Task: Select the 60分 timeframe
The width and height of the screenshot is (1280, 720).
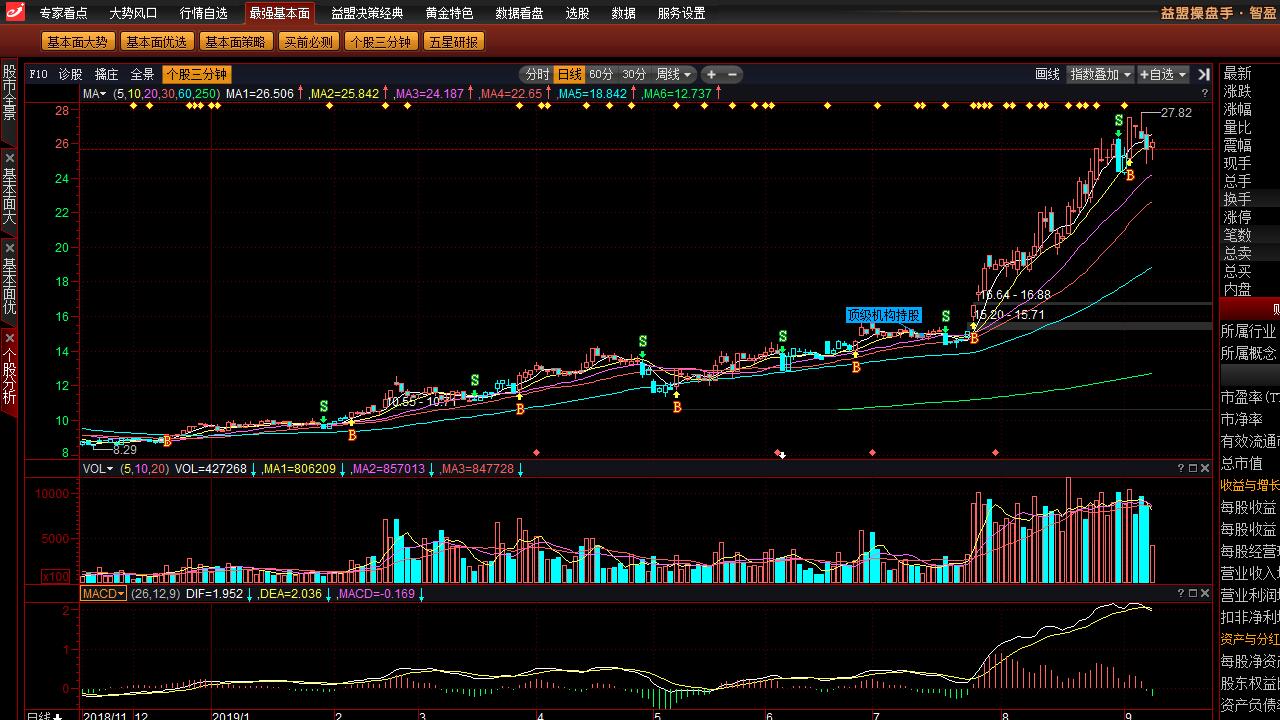Action: [601, 74]
